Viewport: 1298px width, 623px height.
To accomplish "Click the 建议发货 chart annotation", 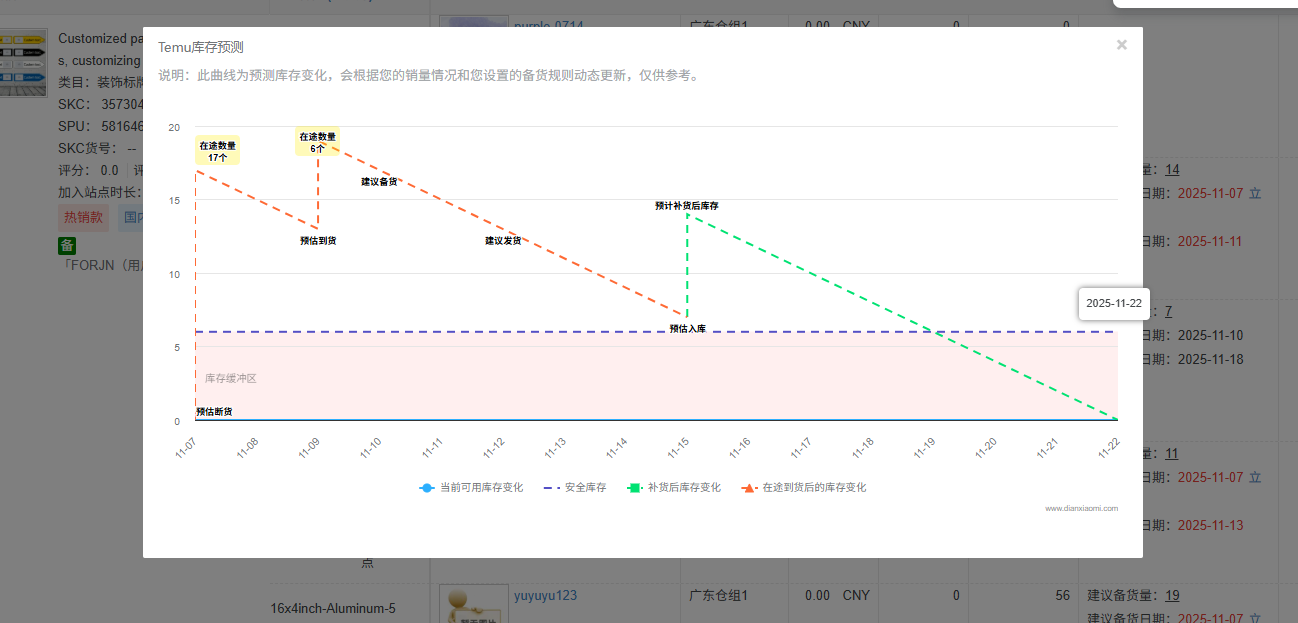I will coord(503,240).
